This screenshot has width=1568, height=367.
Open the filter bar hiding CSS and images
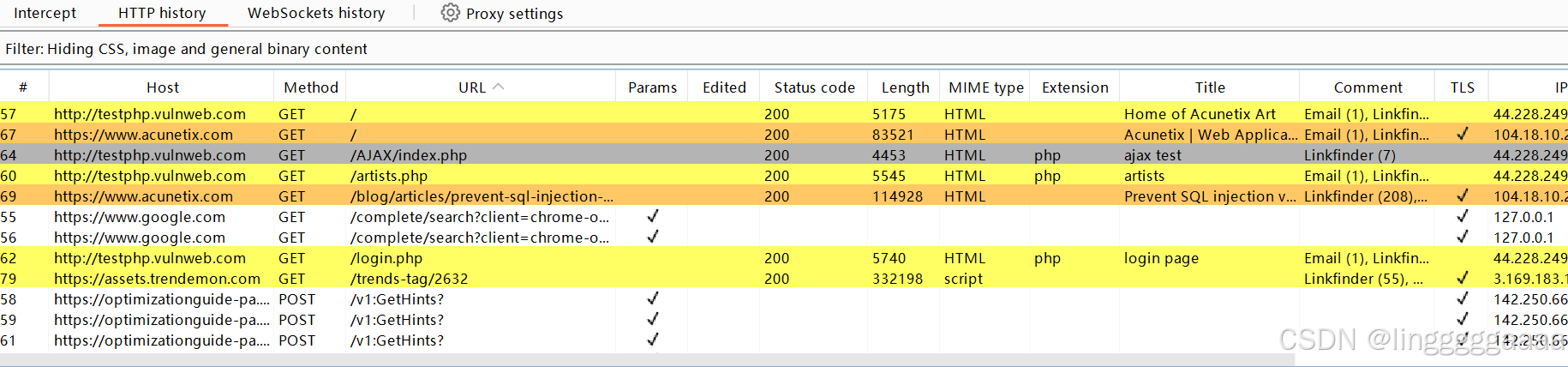[784, 49]
